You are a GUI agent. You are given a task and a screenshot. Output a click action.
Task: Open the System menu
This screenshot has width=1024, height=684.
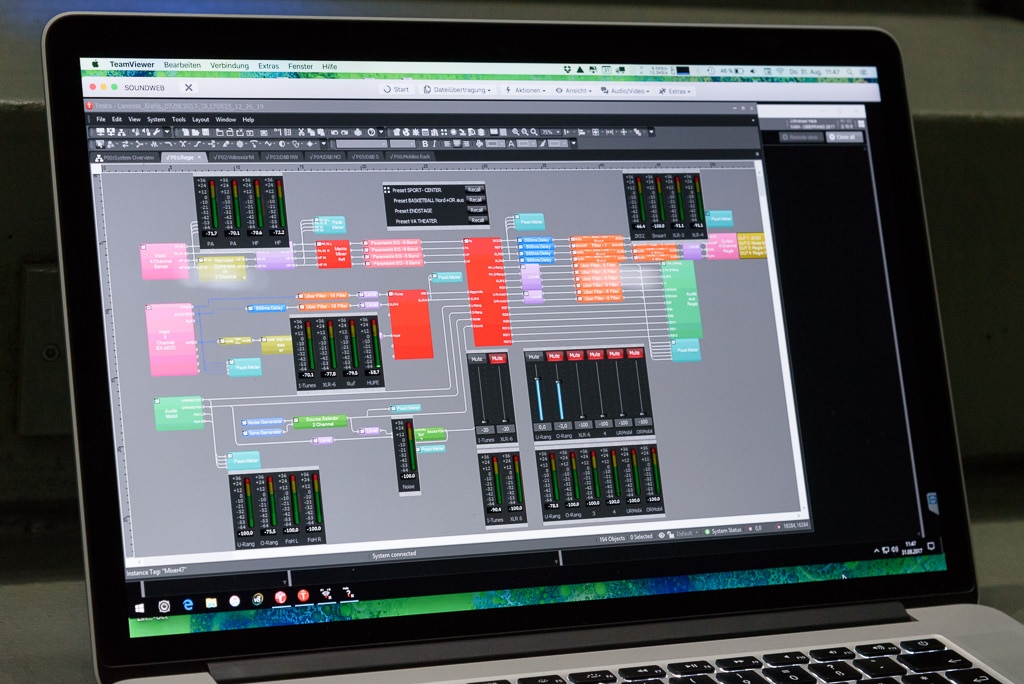[x=156, y=119]
